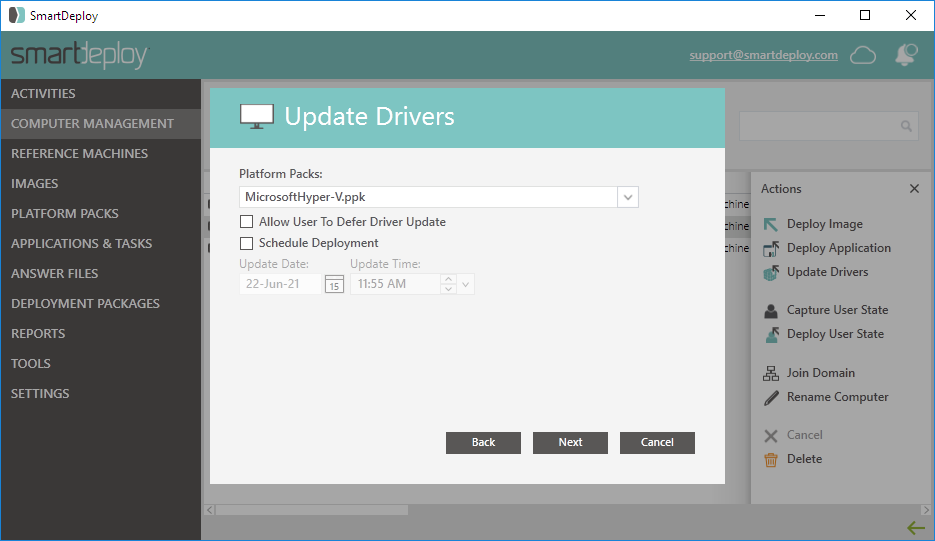Image resolution: width=935 pixels, height=541 pixels.
Task: Enable Allow User To Defer Driver Update
Action: (x=246, y=222)
